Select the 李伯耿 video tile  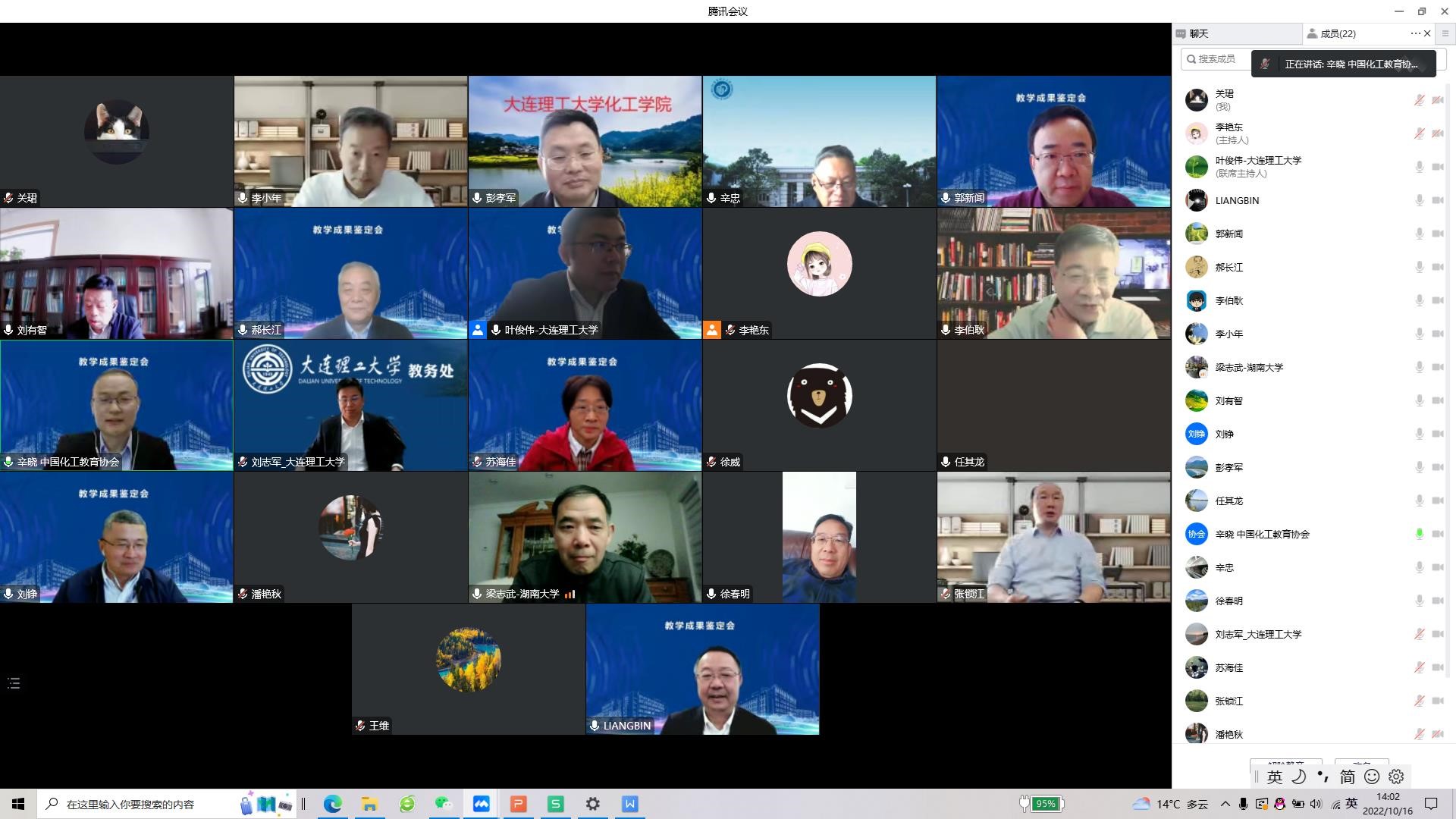pos(1053,274)
